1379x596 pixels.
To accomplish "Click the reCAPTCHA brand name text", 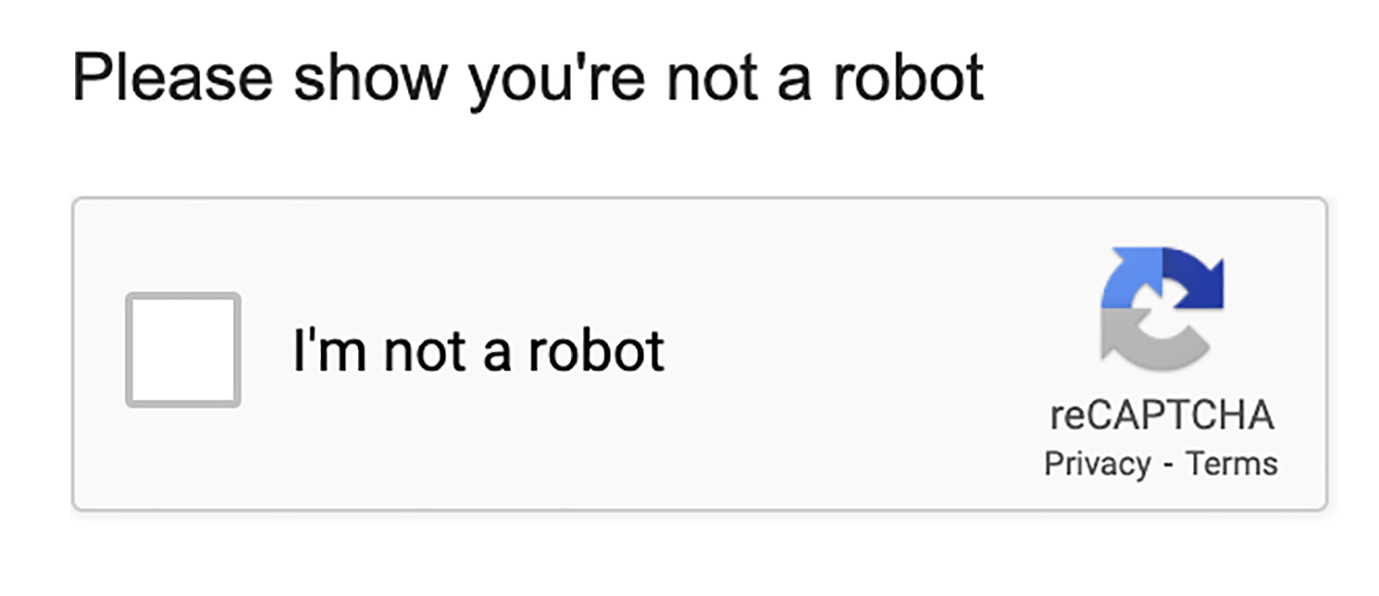I will 1162,415.
